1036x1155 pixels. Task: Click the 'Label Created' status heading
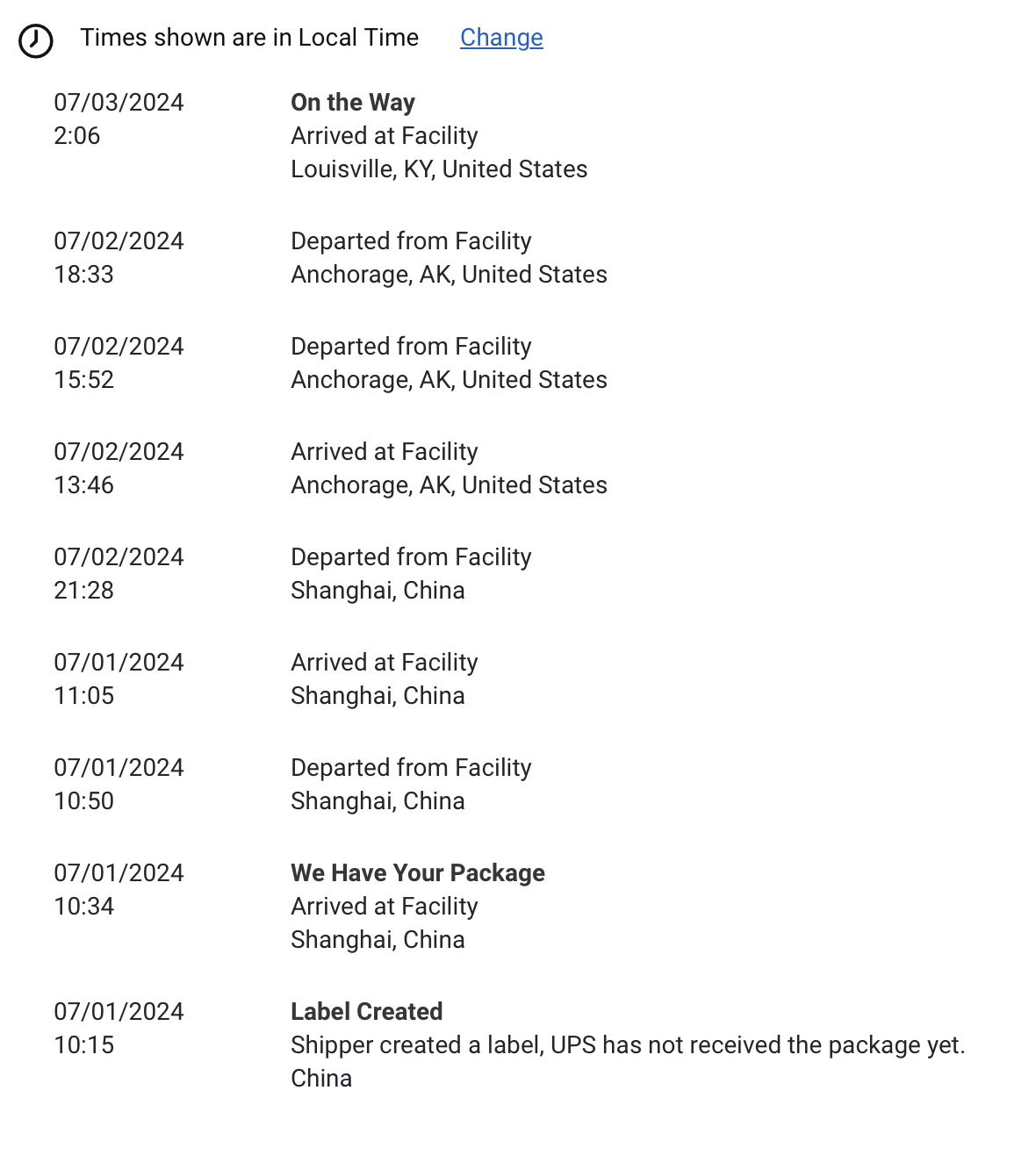pos(367,1012)
